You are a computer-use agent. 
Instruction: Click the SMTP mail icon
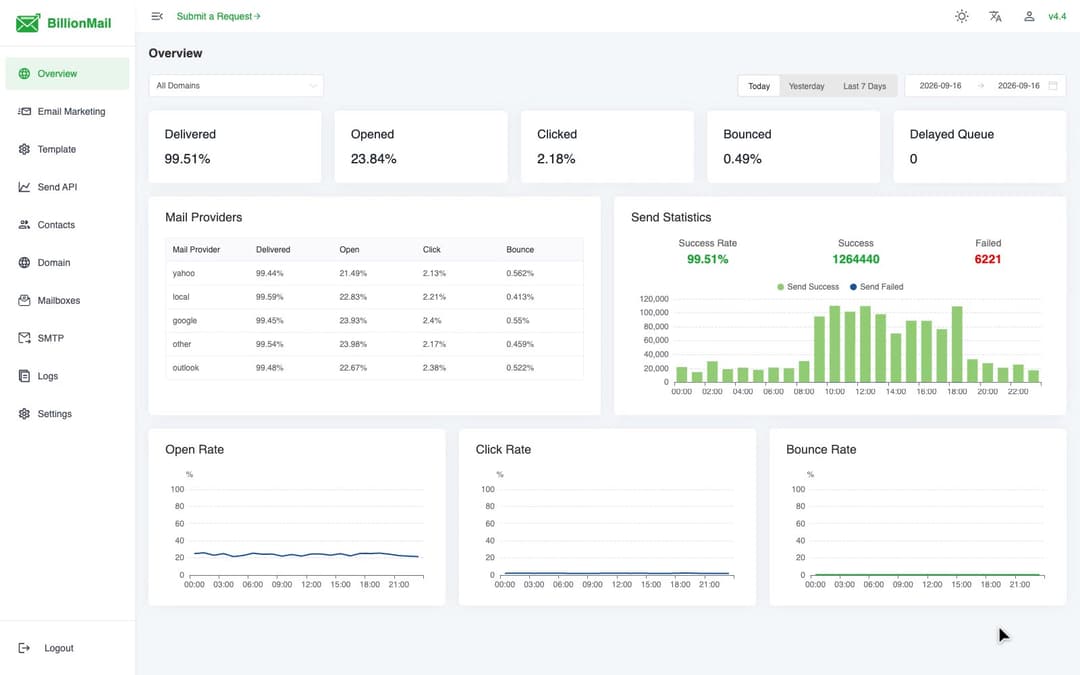click(24, 338)
